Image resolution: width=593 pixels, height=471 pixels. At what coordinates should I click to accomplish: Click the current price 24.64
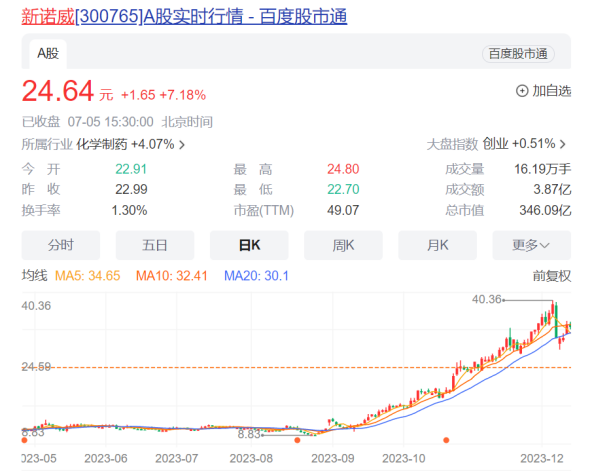click(x=58, y=91)
